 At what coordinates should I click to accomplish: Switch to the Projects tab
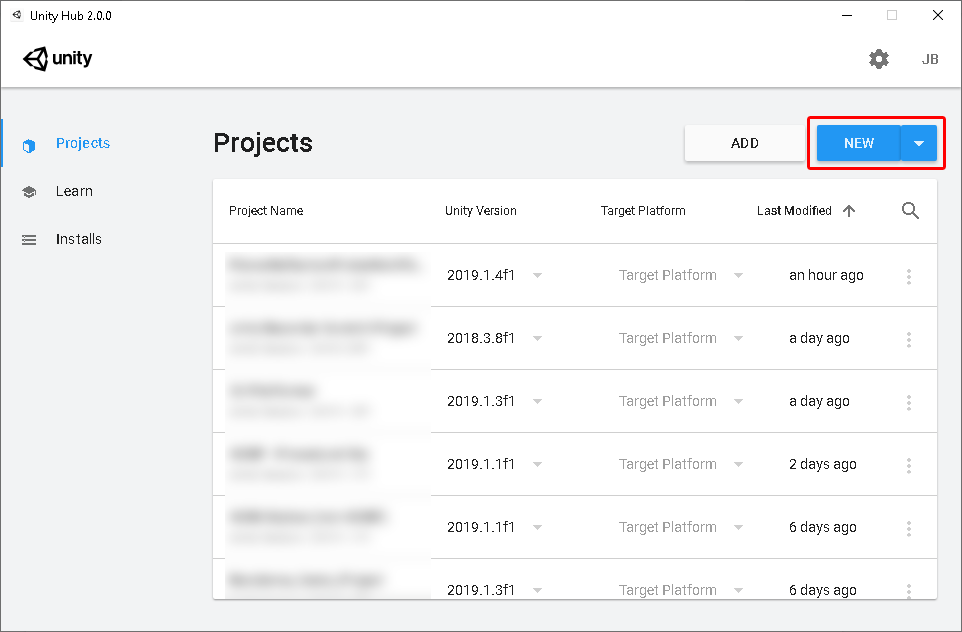(82, 143)
